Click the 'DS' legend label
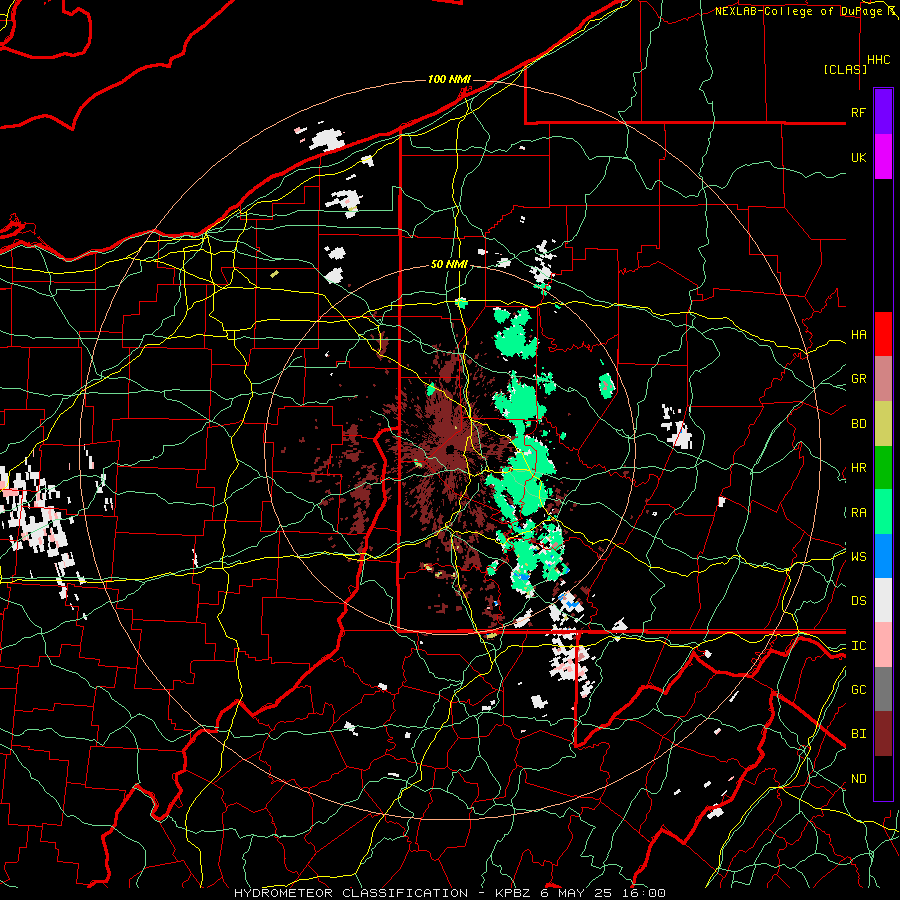900x900 pixels. click(858, 600)
